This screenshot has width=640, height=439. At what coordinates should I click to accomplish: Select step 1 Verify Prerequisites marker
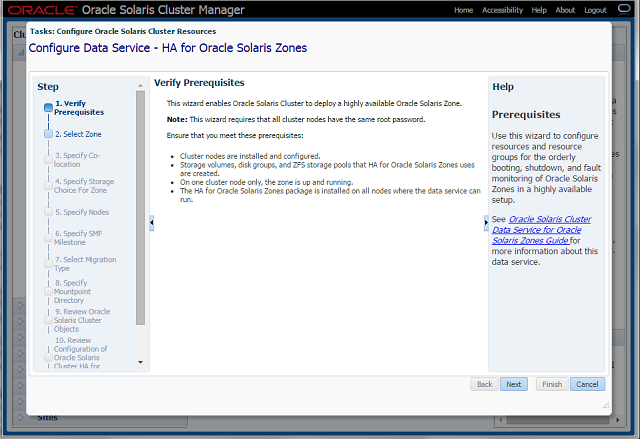(x=48, y=108)
